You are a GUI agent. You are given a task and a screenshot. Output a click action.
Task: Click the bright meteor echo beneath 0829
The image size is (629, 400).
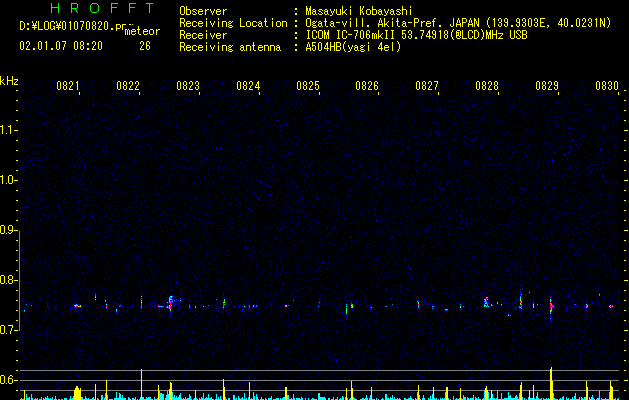(551, 307)
